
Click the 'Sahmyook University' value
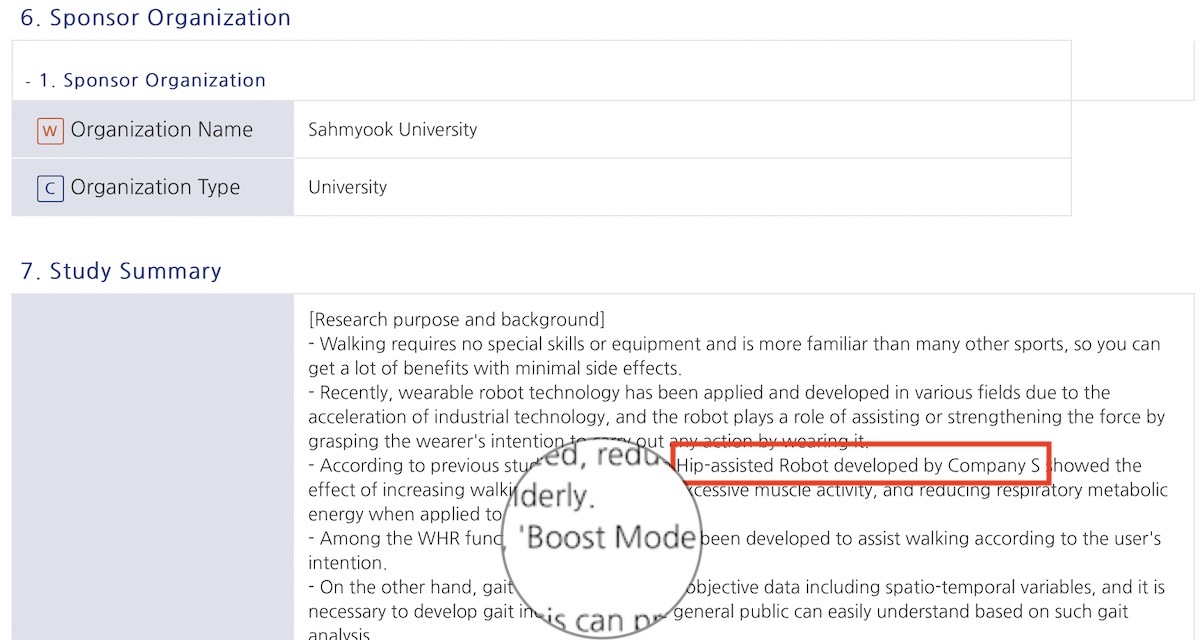pyautogui.click(x=392, y=130)
